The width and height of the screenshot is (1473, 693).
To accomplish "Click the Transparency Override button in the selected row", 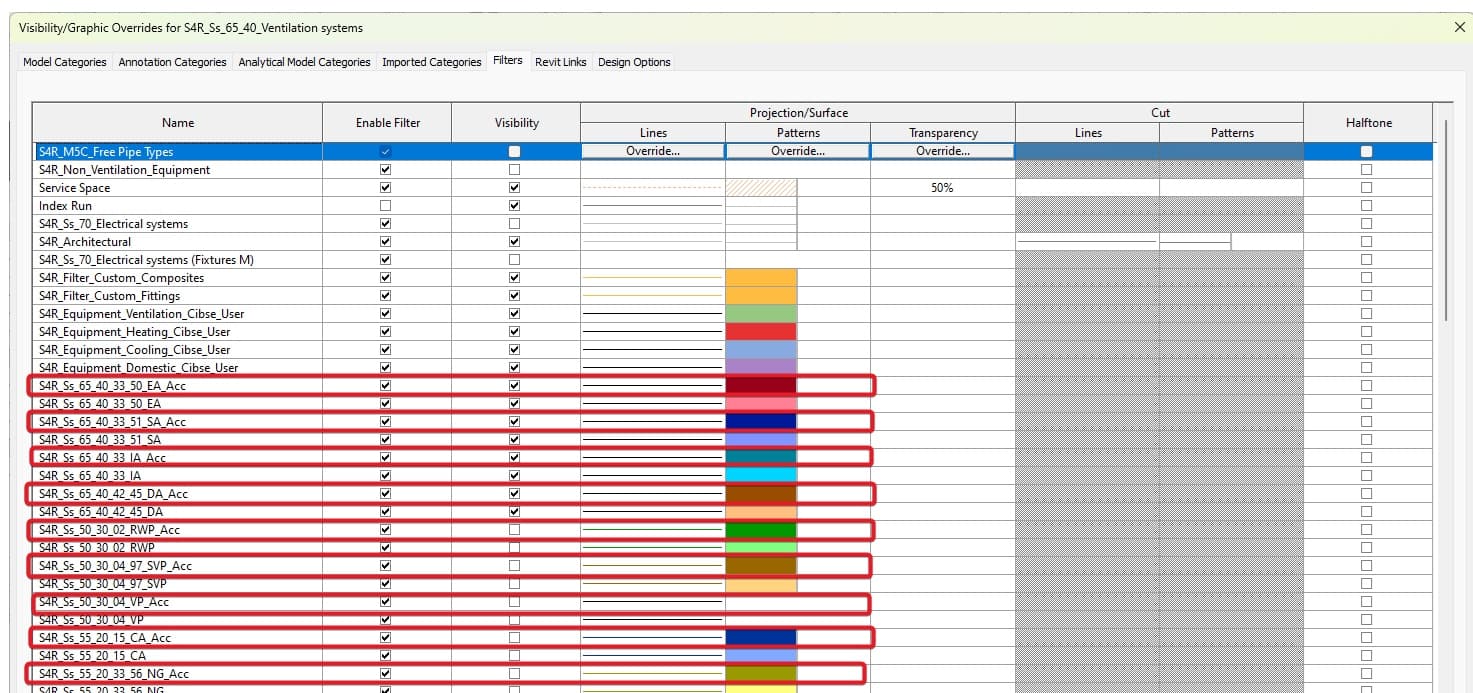I will coord(943,151).
